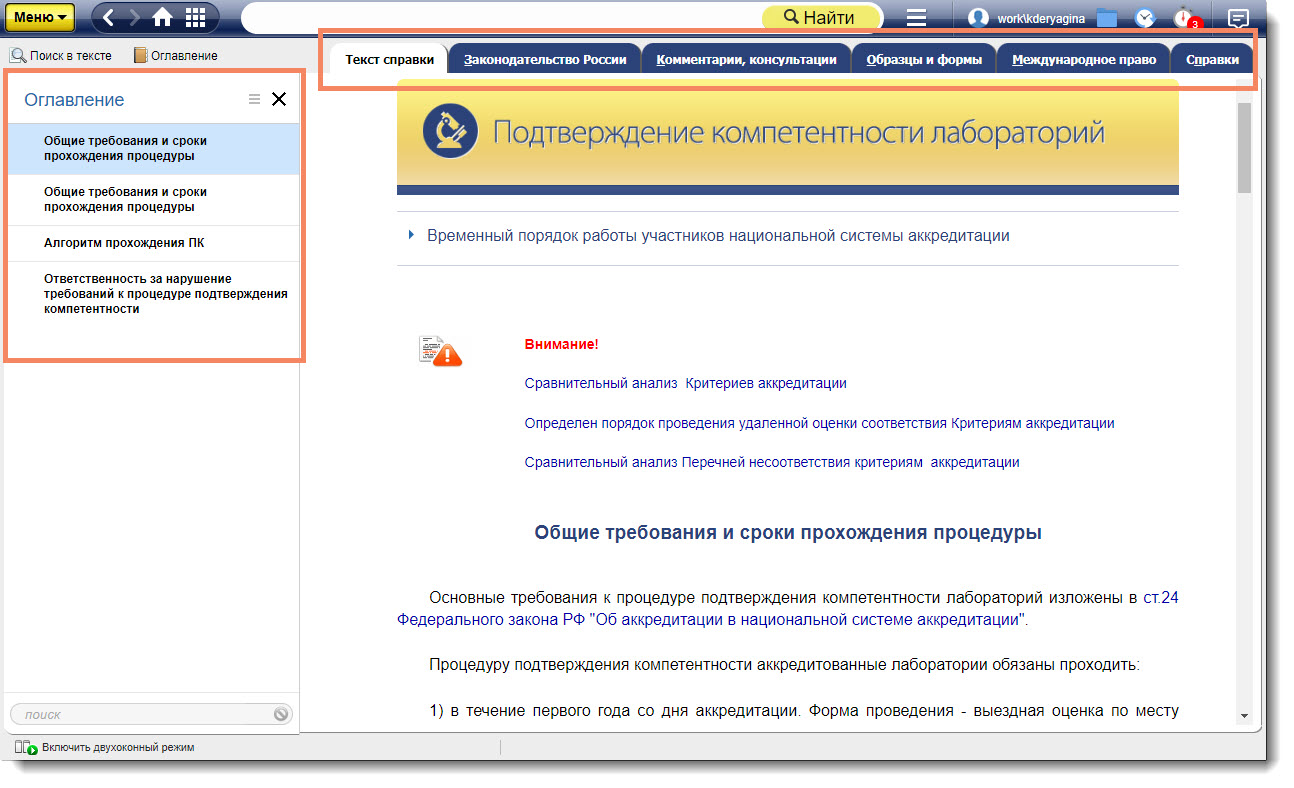Click the Оглавление toolbar button
Screen dimensions: 1294x788
coord(175,56)
